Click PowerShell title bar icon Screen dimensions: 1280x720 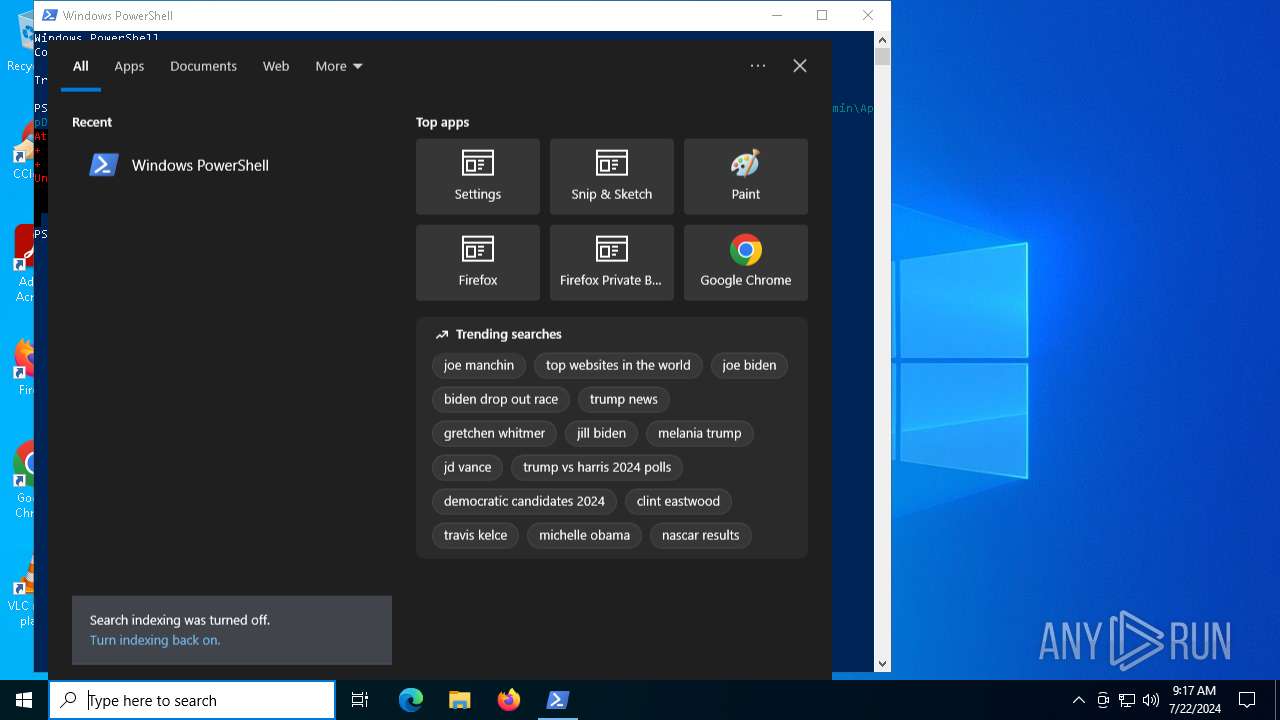49,15
